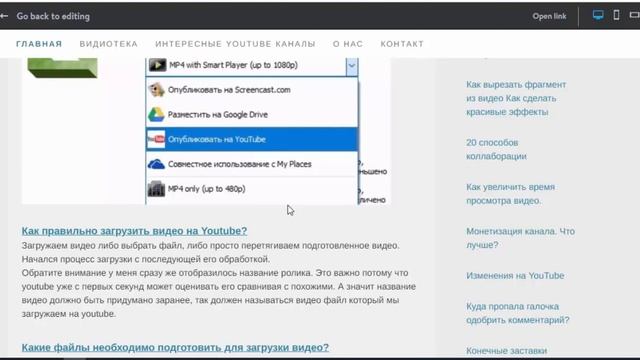Open the ГЛАВНАЯ navigation tab

[39, 44]
